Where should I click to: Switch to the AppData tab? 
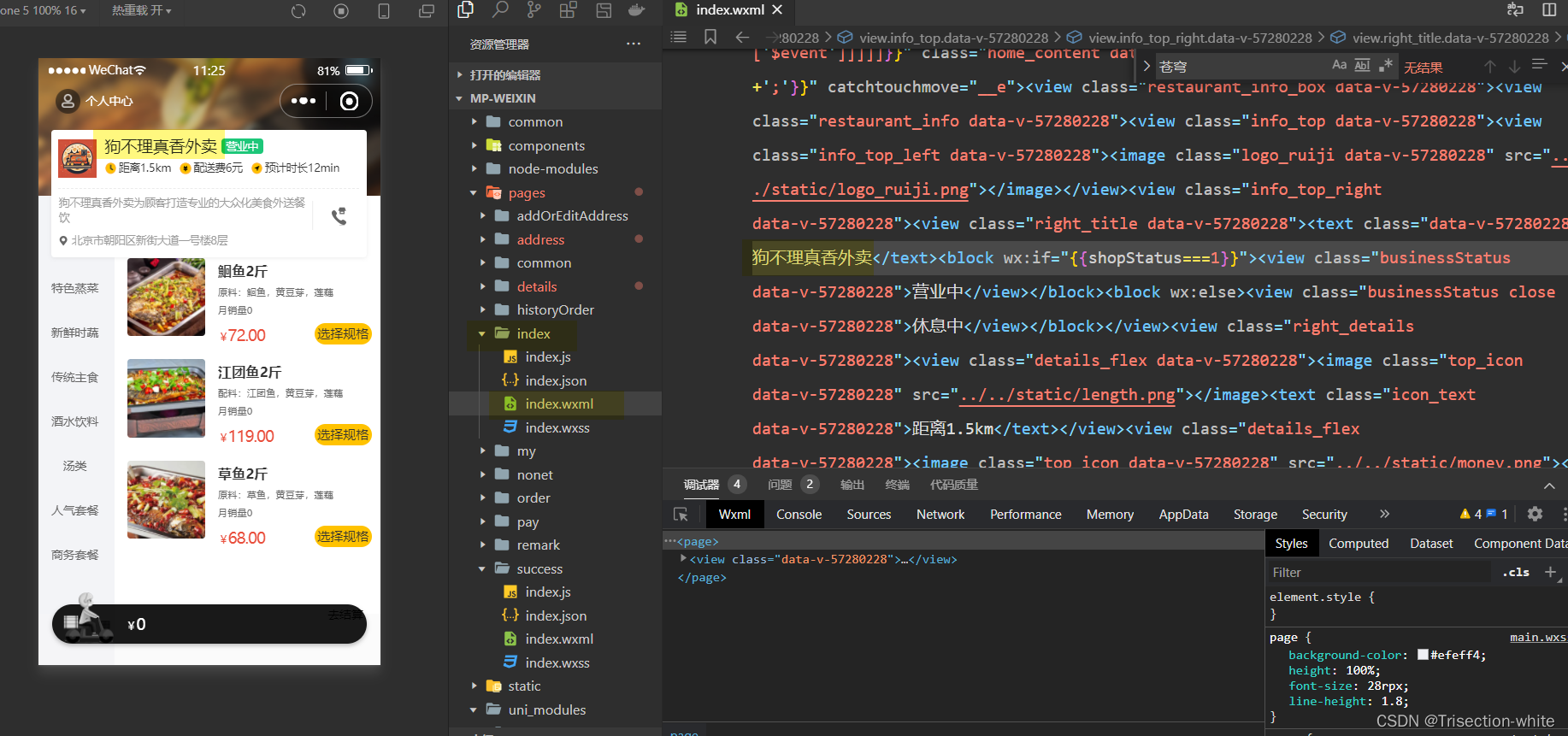tap(1183, 515)
